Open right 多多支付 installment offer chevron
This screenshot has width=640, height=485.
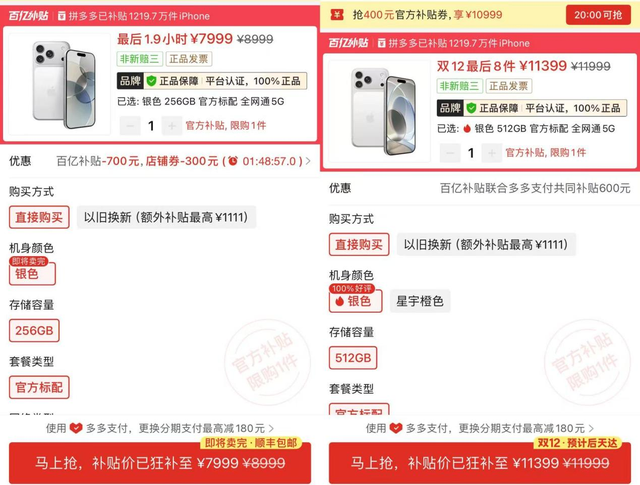(x=591, y=429)
